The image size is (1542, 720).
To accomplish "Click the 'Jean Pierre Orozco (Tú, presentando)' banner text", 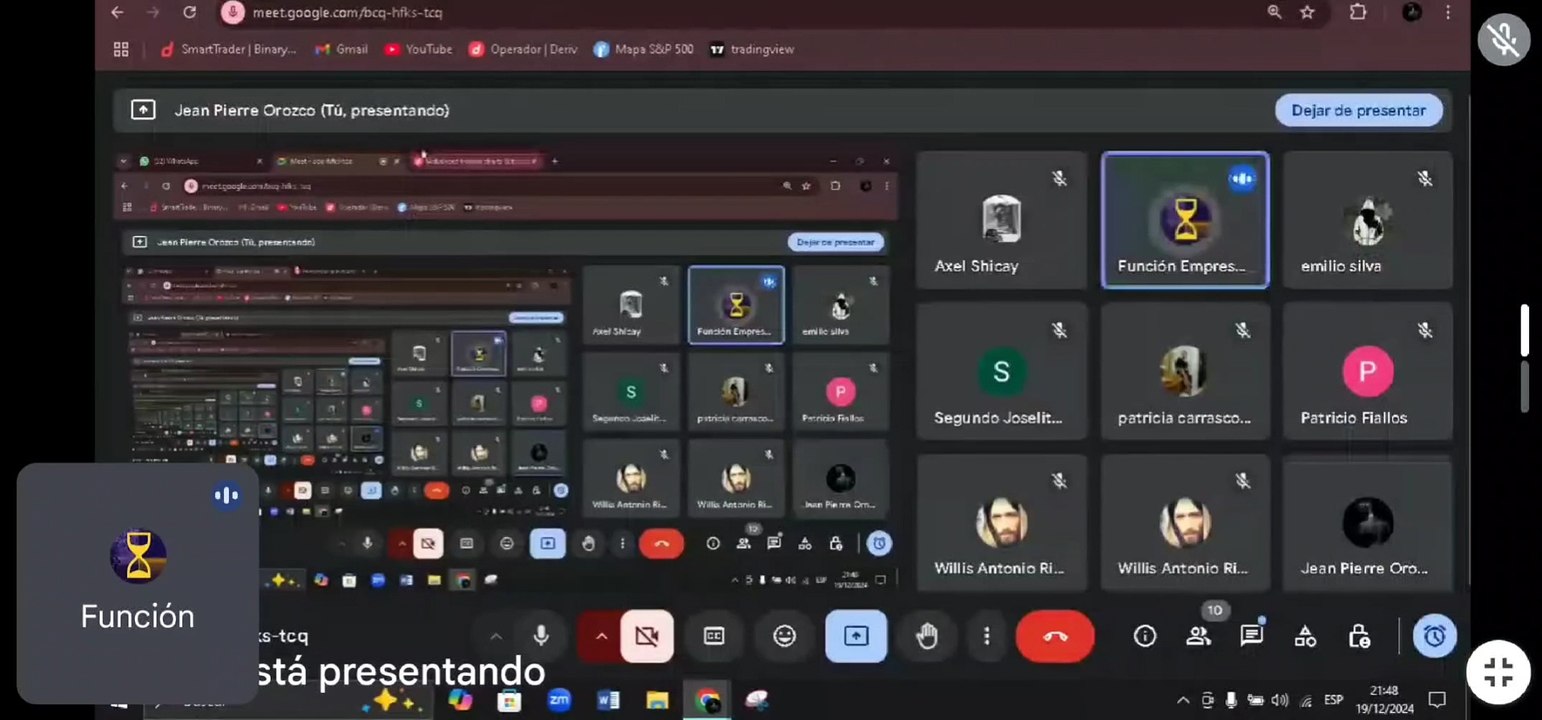I will [312, 110].
